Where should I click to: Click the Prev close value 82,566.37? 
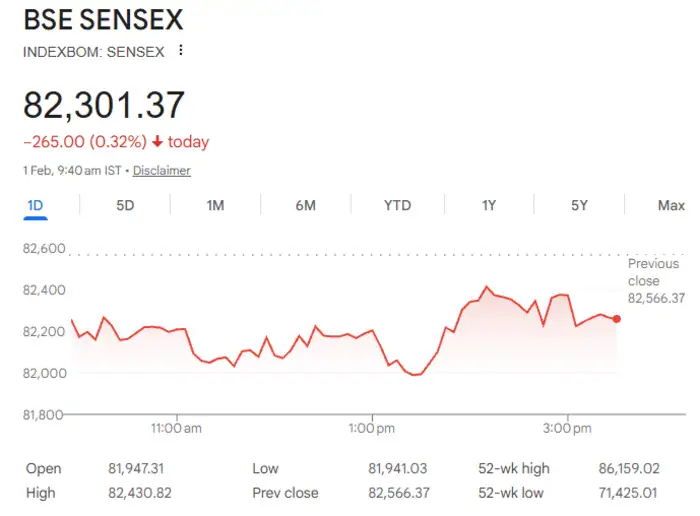click(398, 493)
